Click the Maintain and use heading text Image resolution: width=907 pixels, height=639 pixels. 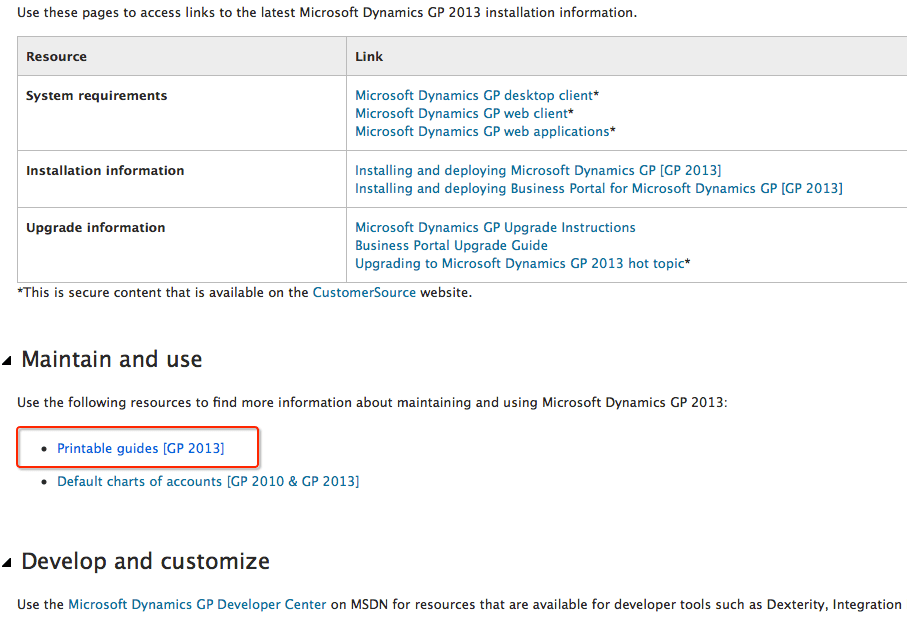coord(111,360)
